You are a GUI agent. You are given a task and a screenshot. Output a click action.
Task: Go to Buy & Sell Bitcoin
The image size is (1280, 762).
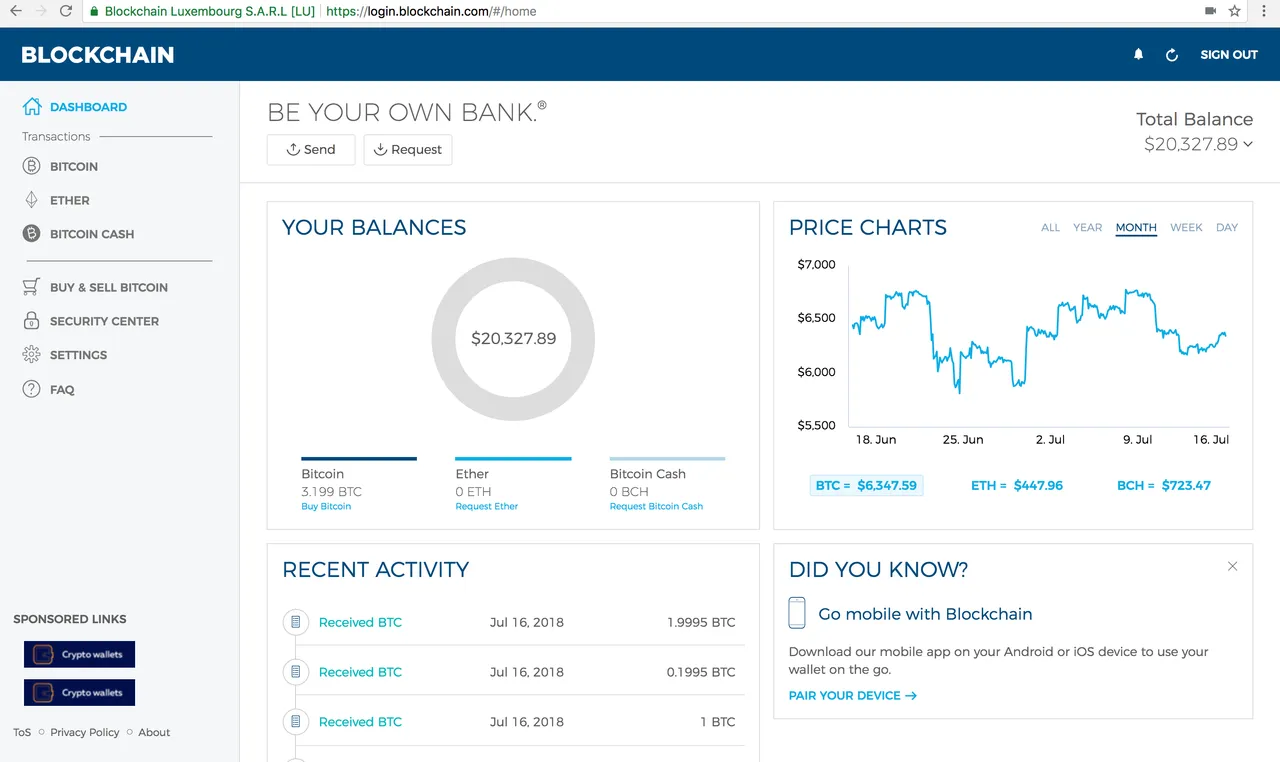coord(109,288)
